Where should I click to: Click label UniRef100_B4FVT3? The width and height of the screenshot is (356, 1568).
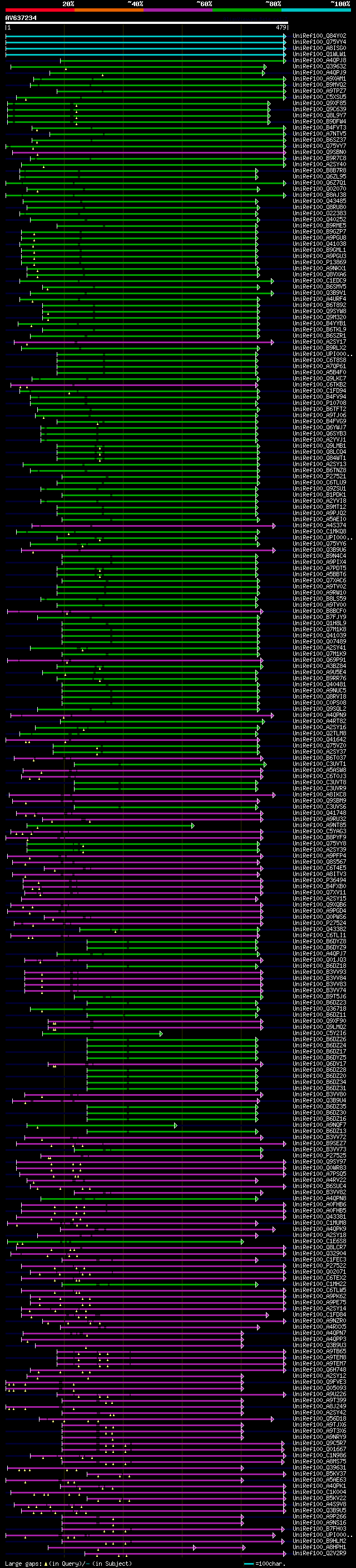[319, 128]
